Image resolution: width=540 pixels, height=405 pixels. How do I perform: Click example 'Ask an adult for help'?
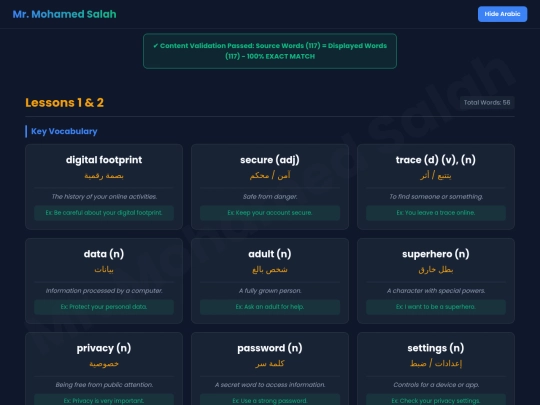pyautogui.click(x=270, y=307)
